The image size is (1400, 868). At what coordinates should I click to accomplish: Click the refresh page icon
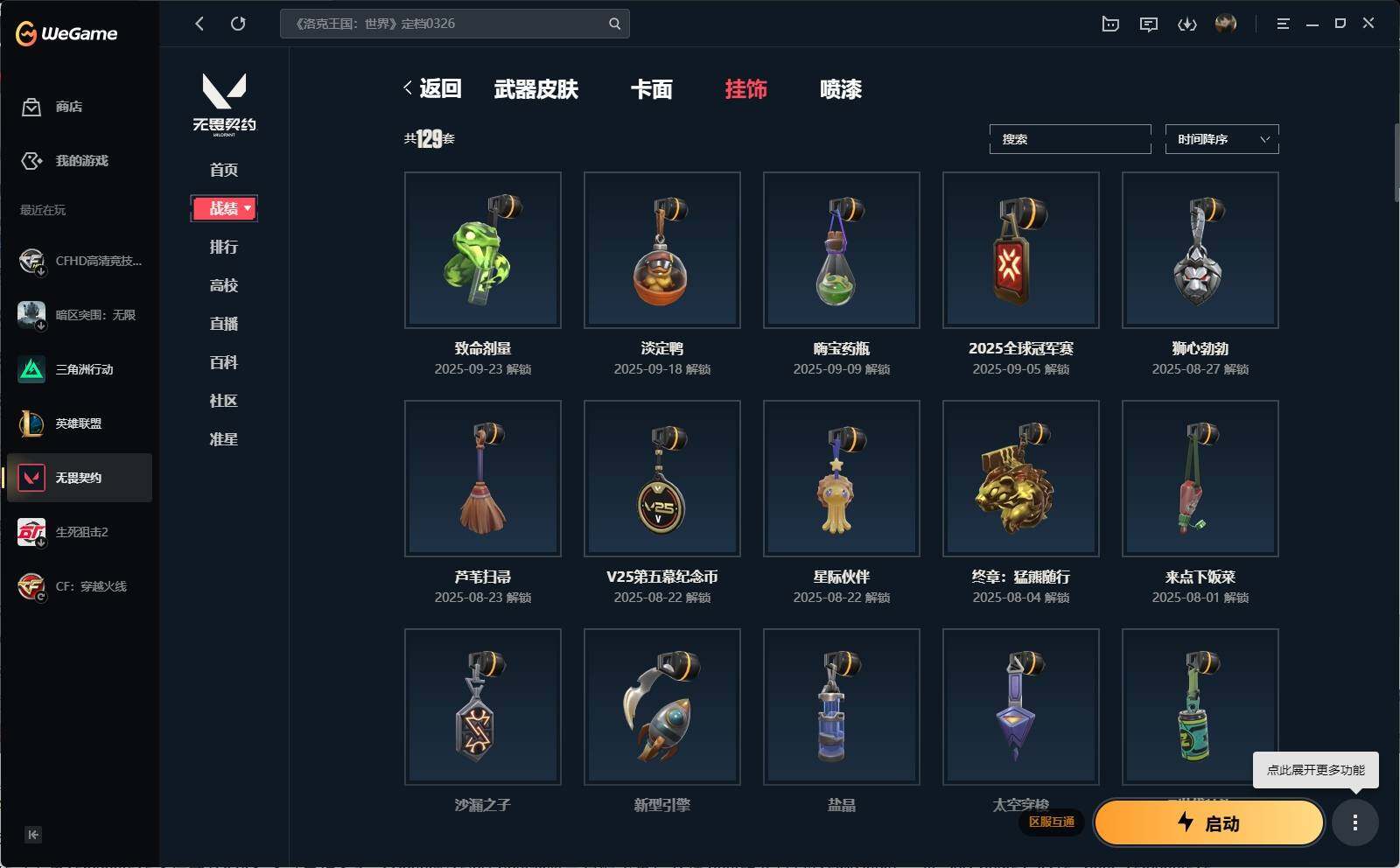pyautogui.click(x=238, y=24)
